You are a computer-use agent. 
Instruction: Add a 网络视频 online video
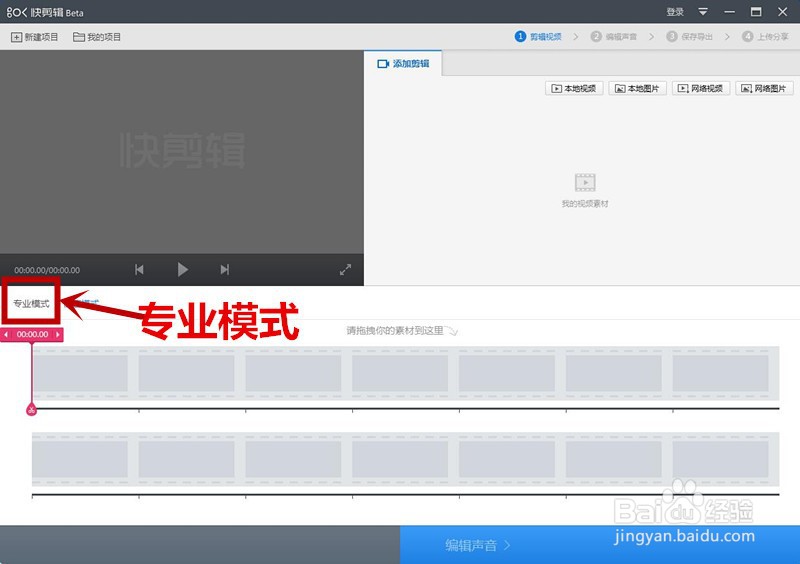tap(701, 88)
